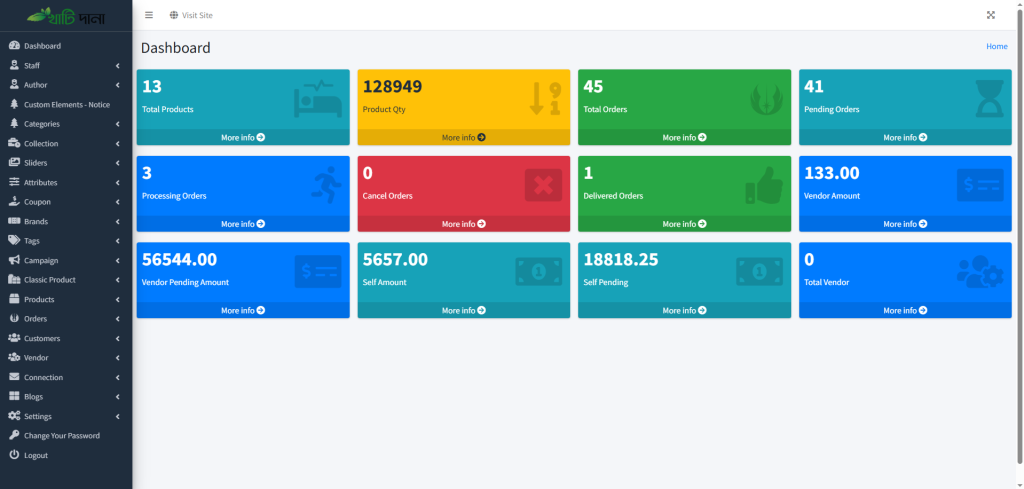
Task: Click More info under Product Qty
Action: tap(463, 137)
